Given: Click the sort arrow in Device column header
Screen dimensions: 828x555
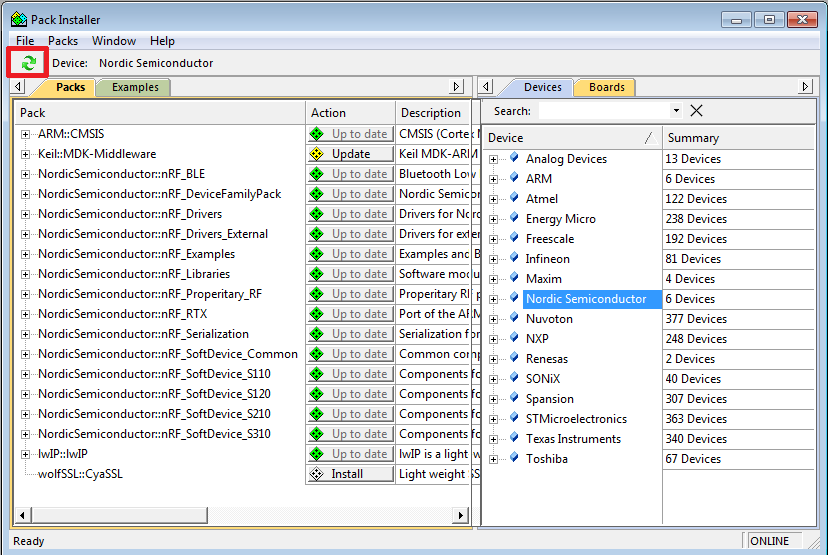Looking at the screenshot, I should tap(651, 138).
